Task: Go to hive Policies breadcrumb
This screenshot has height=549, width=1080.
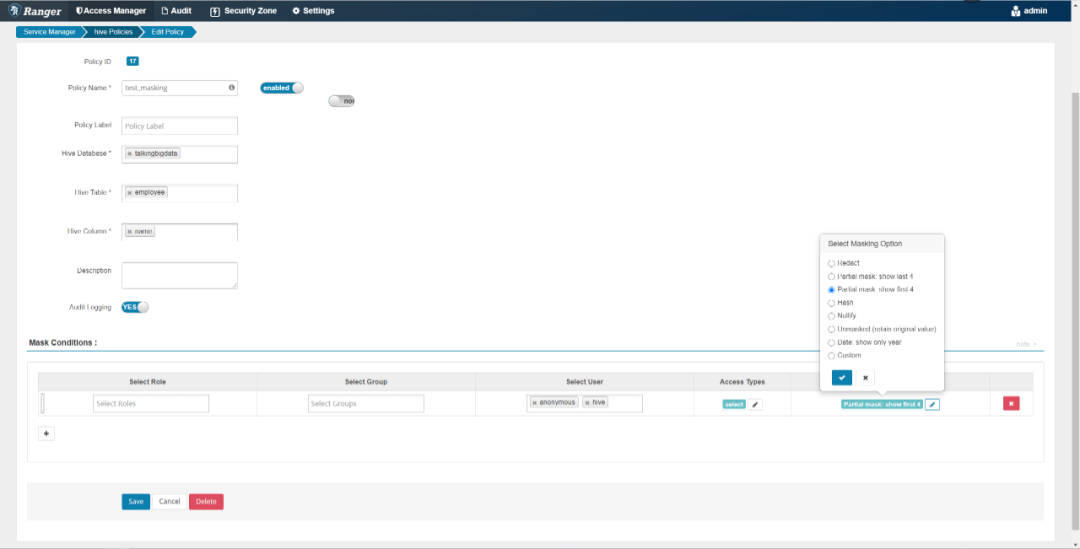Action: (113, 32)
